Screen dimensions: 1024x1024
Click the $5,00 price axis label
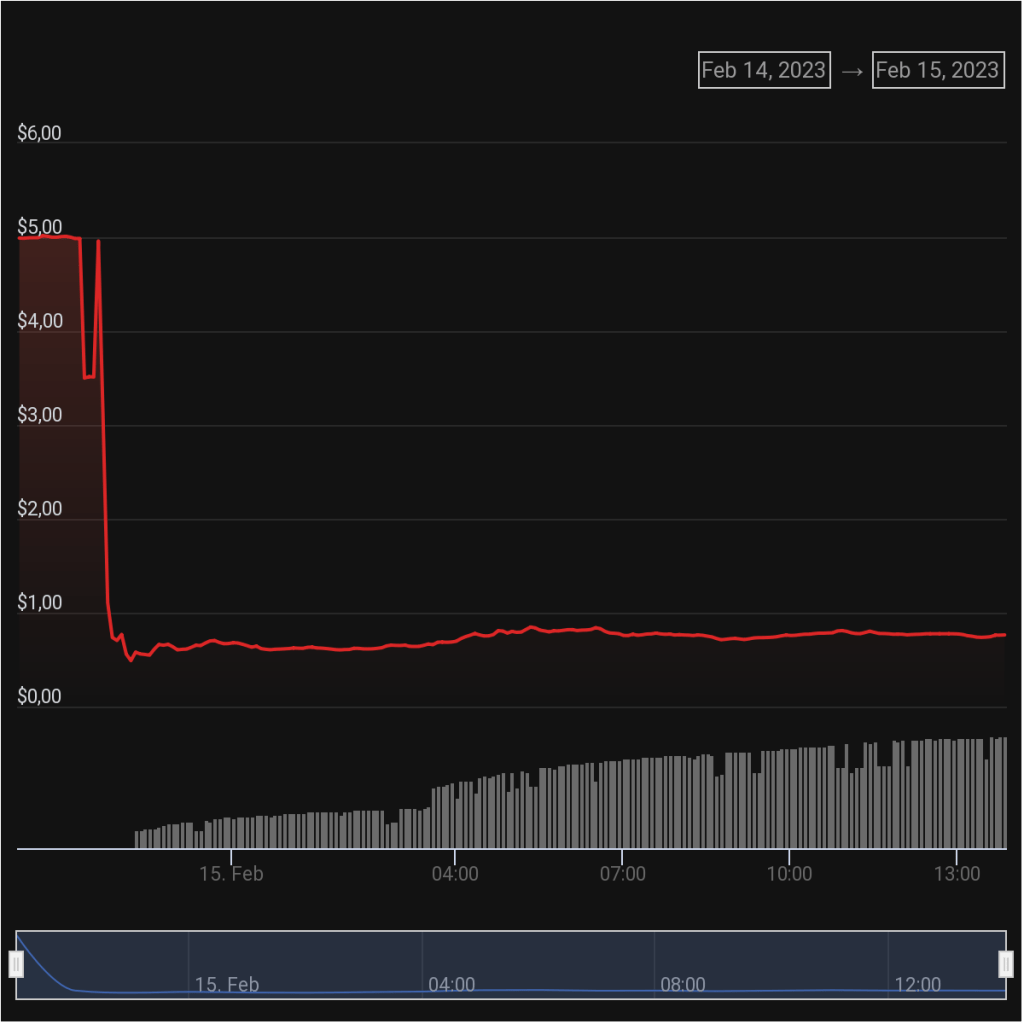(x=39, y=227)
